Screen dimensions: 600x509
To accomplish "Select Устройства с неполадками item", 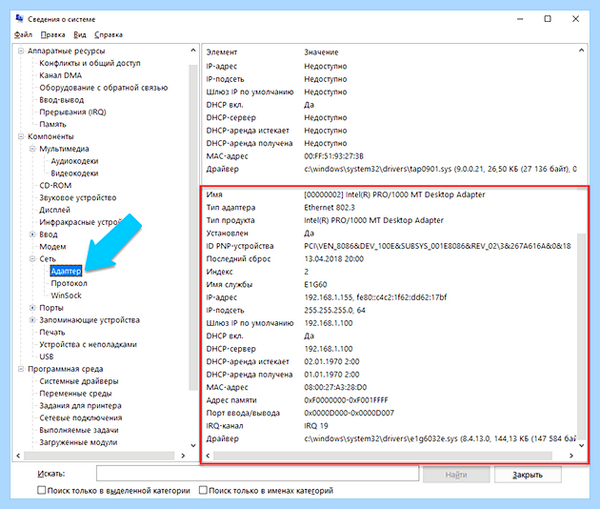I will (88, 344).
